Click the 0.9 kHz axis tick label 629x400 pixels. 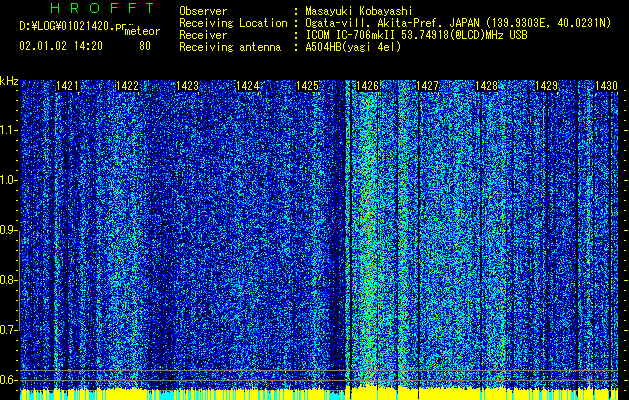9,230
